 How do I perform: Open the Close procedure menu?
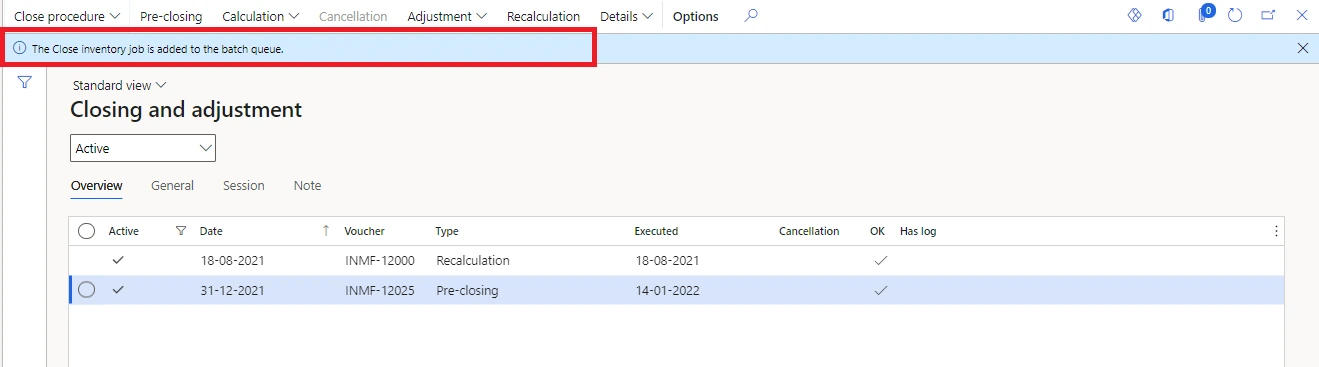(x=67, y=16)
